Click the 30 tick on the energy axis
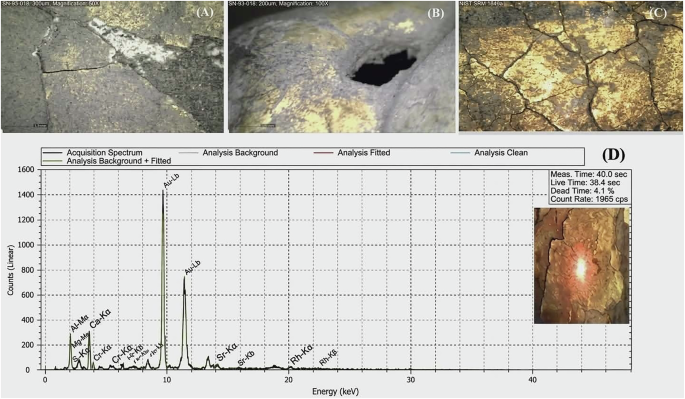This screenshot has width=685, height=399. (410, 380)
